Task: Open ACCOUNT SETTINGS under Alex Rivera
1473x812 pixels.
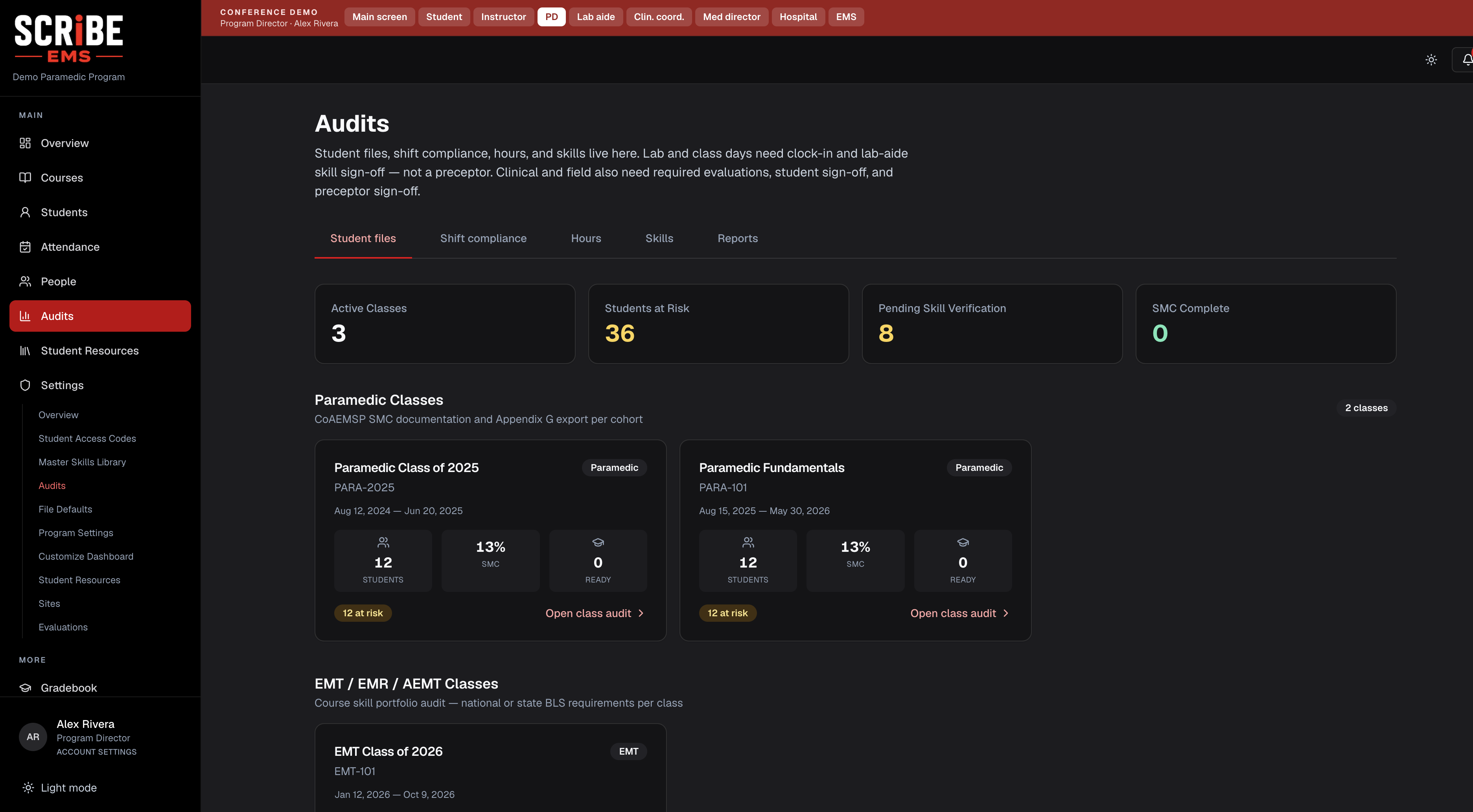Action: tap(96, 752)
